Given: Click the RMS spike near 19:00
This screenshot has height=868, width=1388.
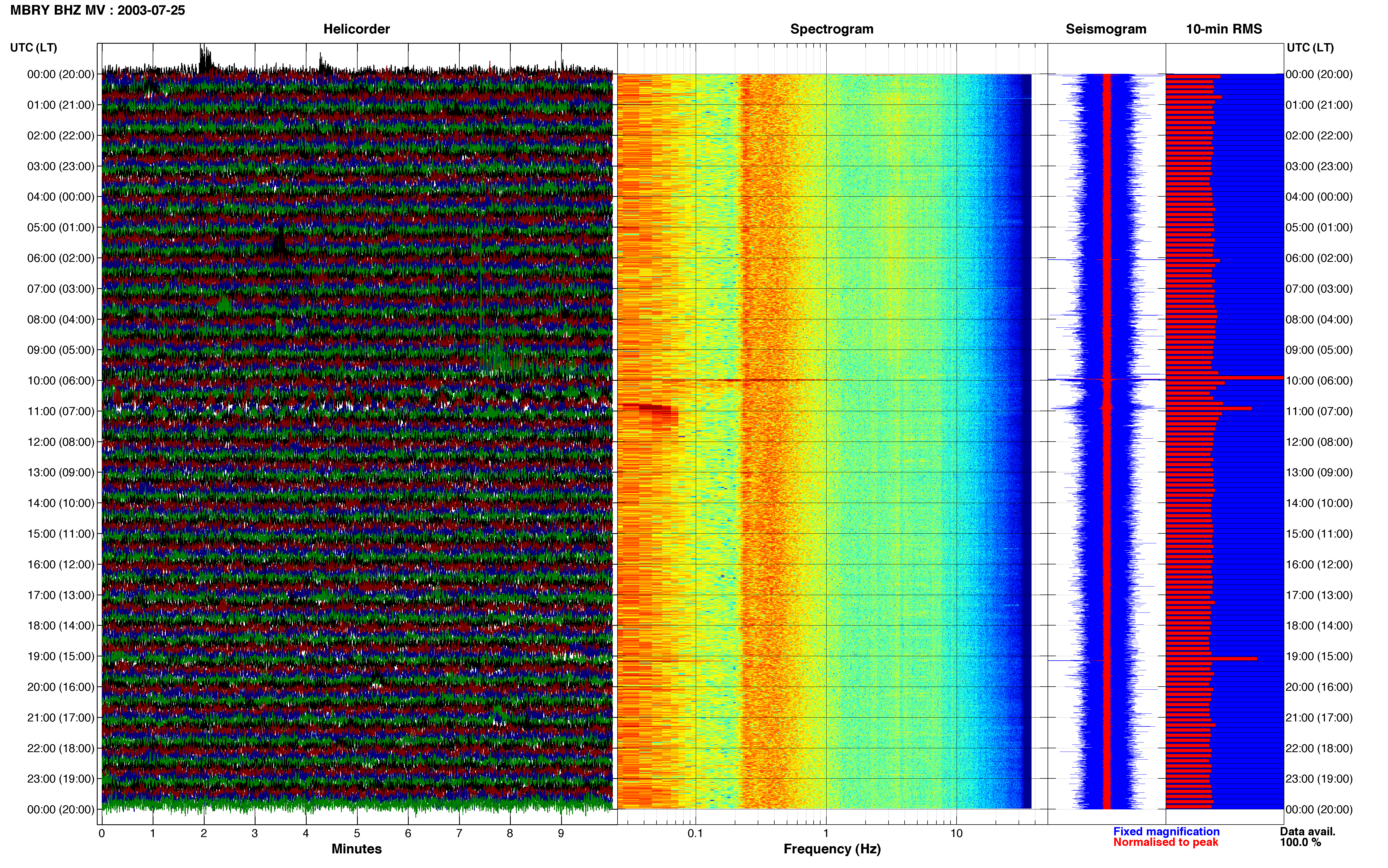Looking at the screenshot, I should click(1211, 658).
